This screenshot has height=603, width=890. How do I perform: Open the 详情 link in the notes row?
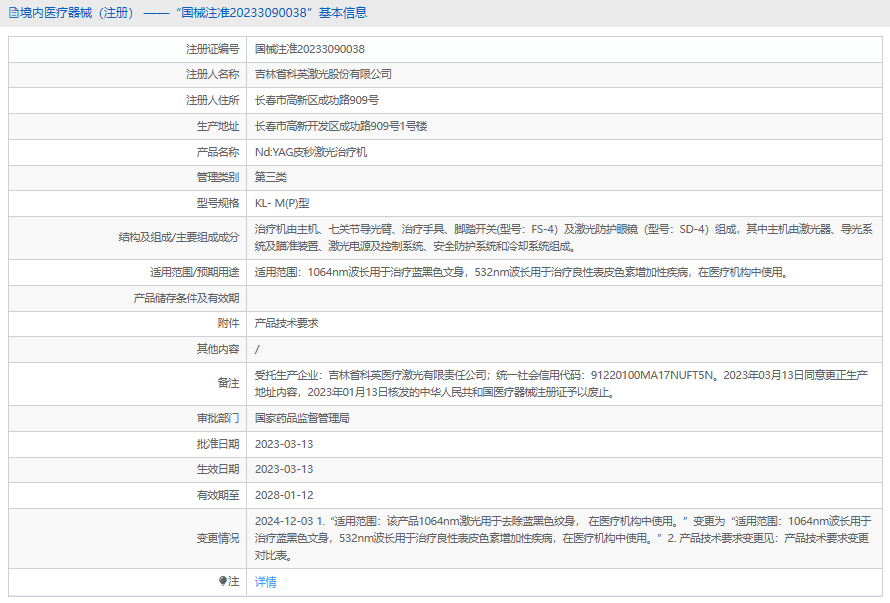265,581
